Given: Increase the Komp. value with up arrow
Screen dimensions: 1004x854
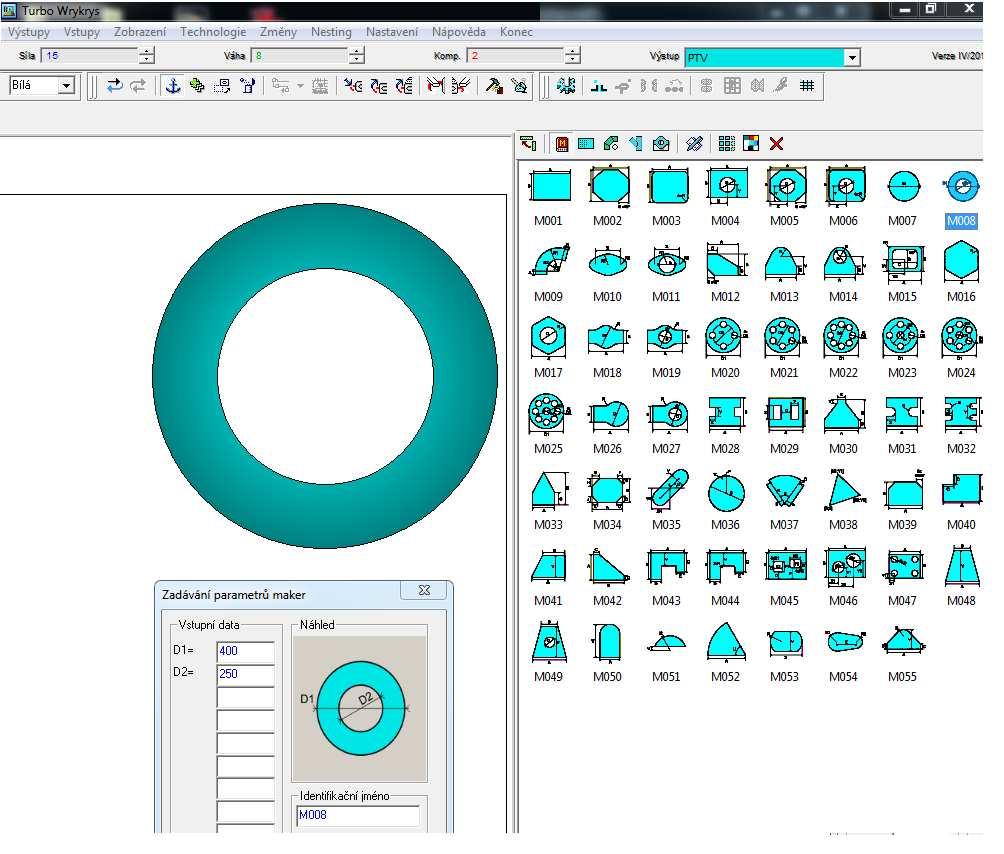Looking at the screenshot, I should pos(573,52).
